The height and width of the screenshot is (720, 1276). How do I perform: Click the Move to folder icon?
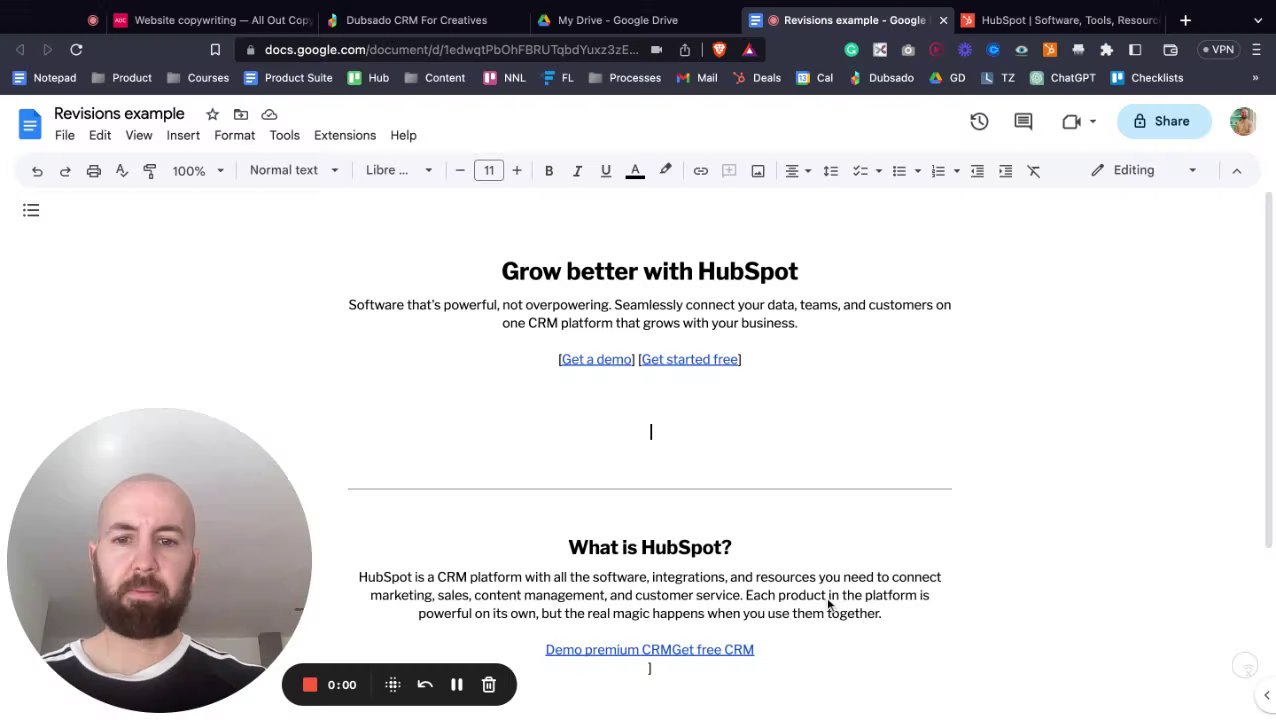[x=241, y=114]
